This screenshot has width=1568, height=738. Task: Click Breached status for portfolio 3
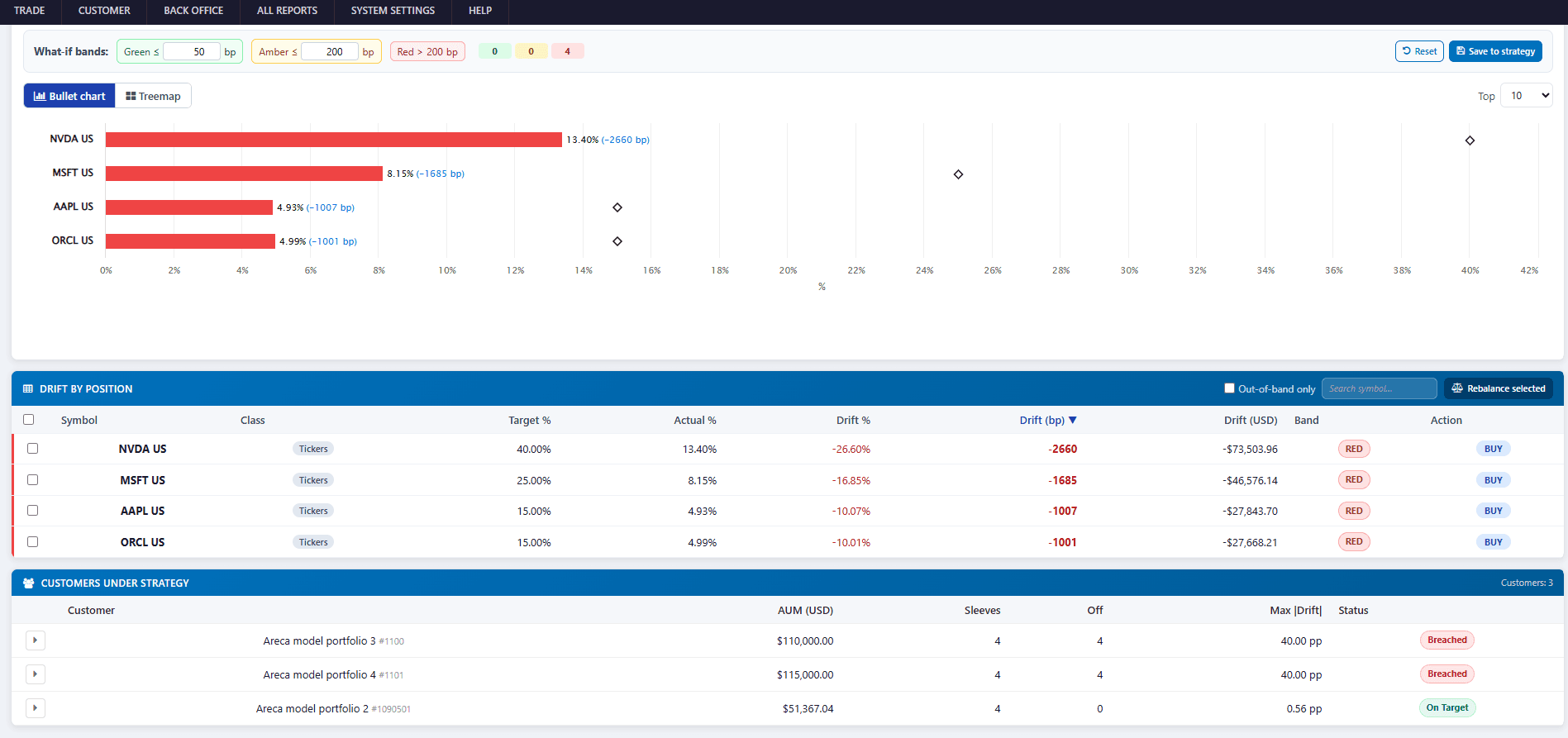click(1447, 640)
